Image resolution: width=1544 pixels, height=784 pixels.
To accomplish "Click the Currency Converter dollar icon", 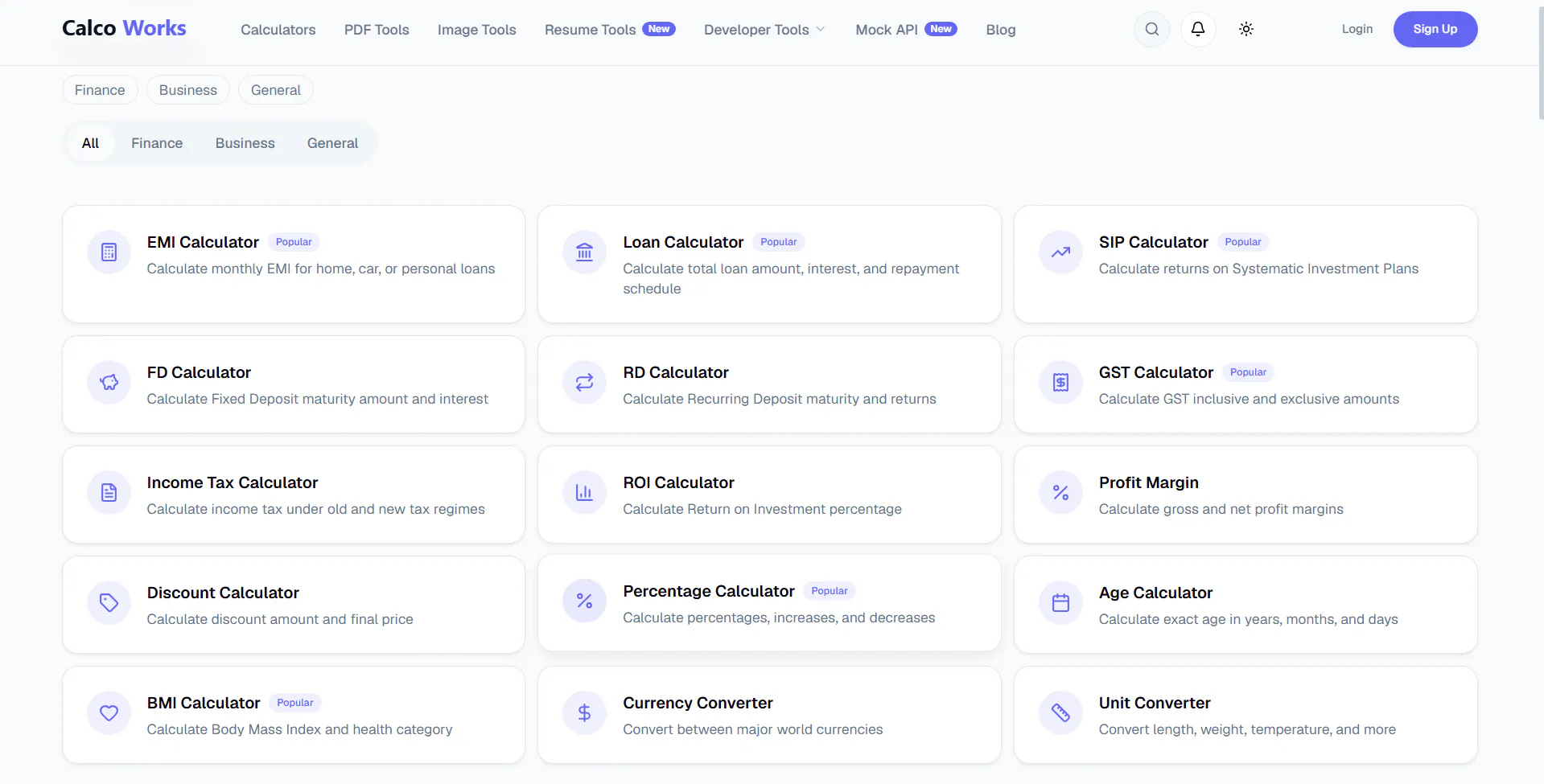I will (x=585, y=713).
